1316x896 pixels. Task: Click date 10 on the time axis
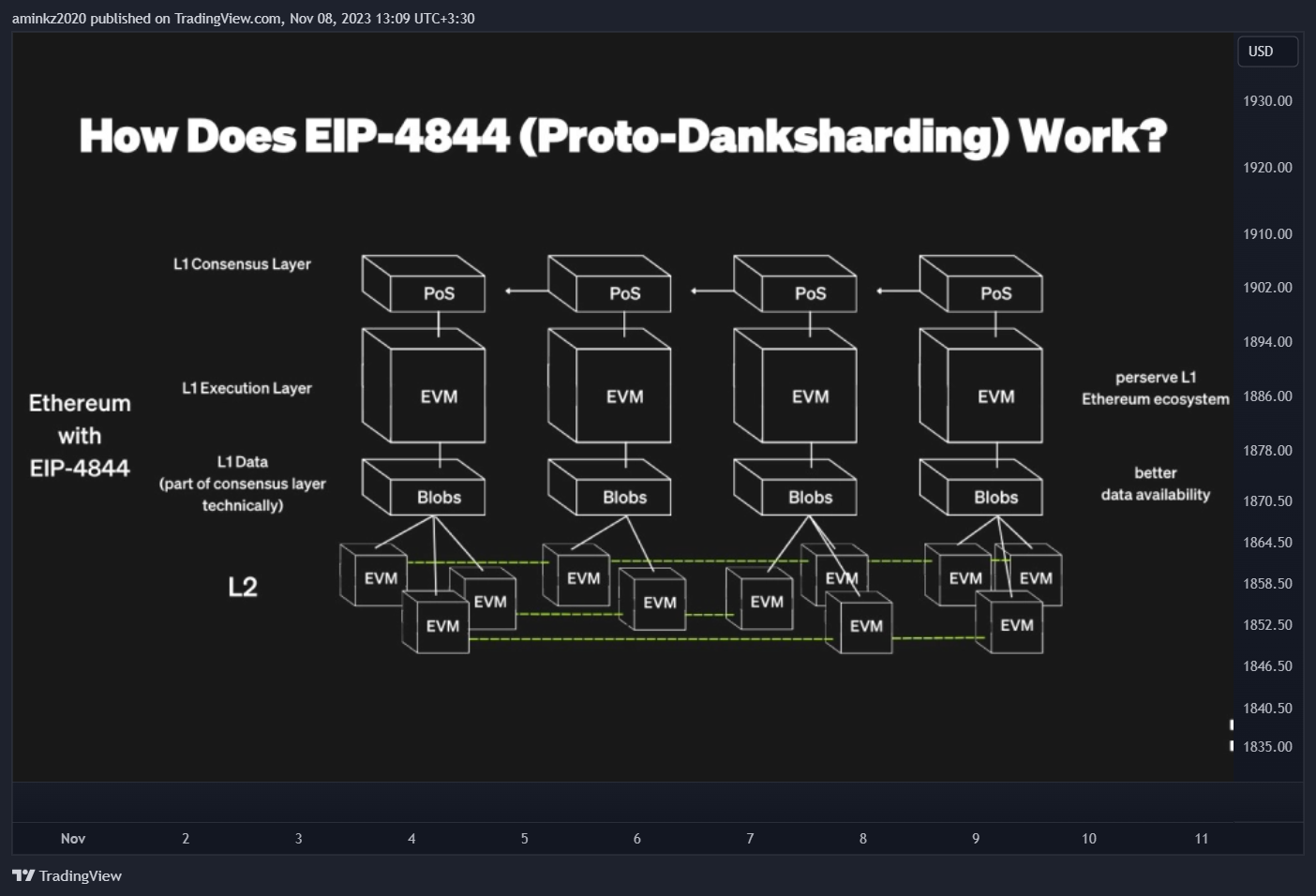coord(1089,839)
